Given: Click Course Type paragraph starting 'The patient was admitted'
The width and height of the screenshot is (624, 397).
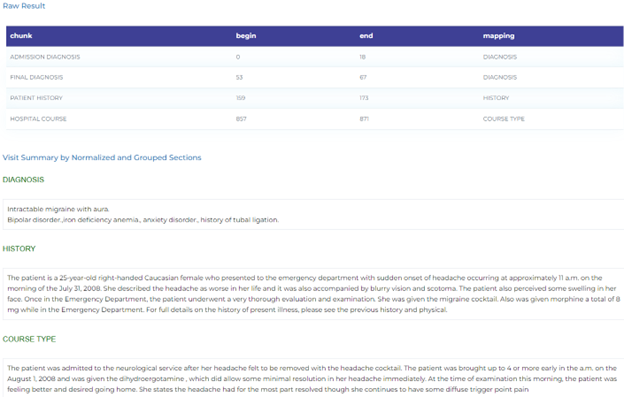Looking at the screenshot, I should 312,379.
